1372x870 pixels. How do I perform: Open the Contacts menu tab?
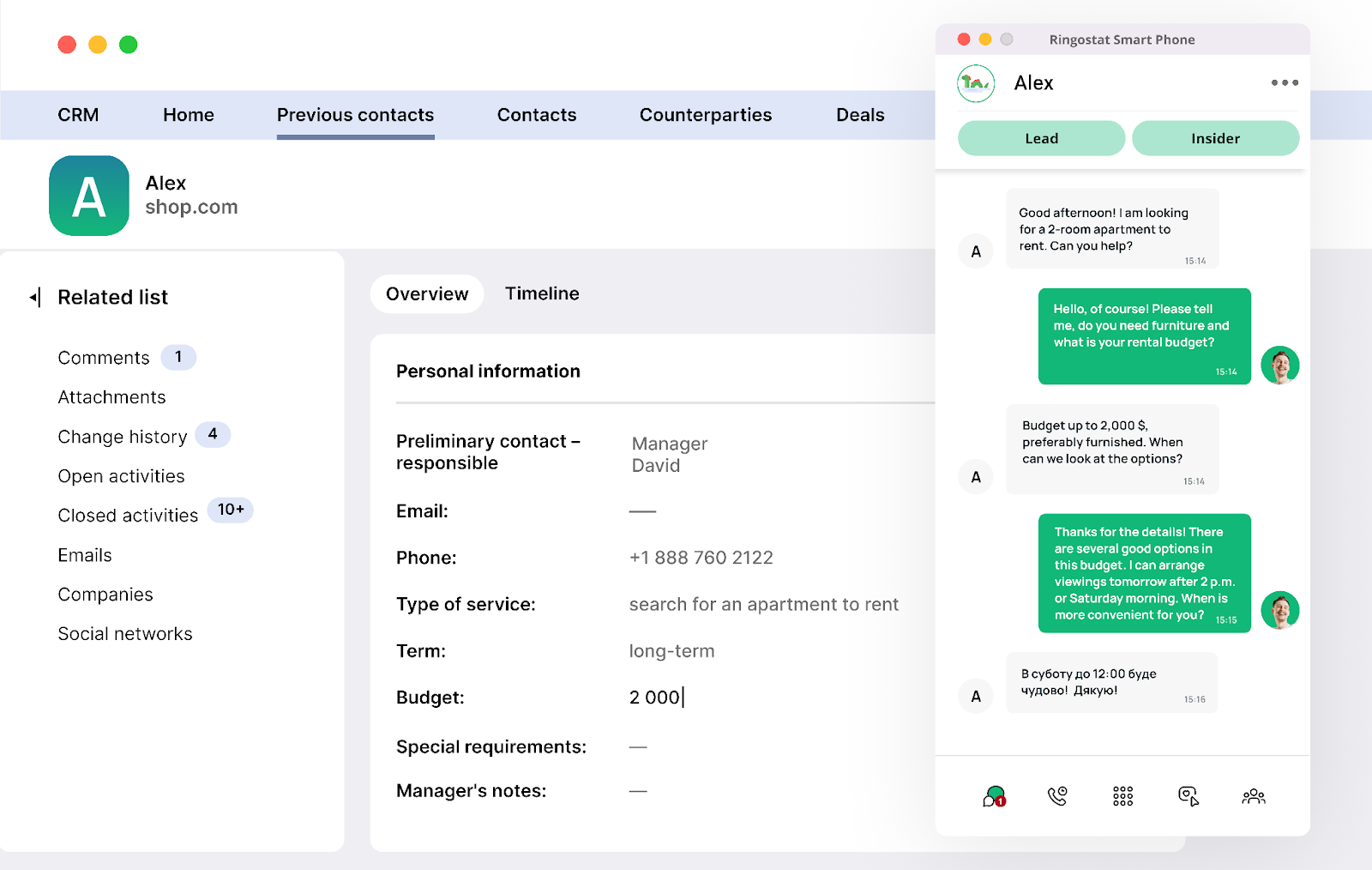coord(537,115)
